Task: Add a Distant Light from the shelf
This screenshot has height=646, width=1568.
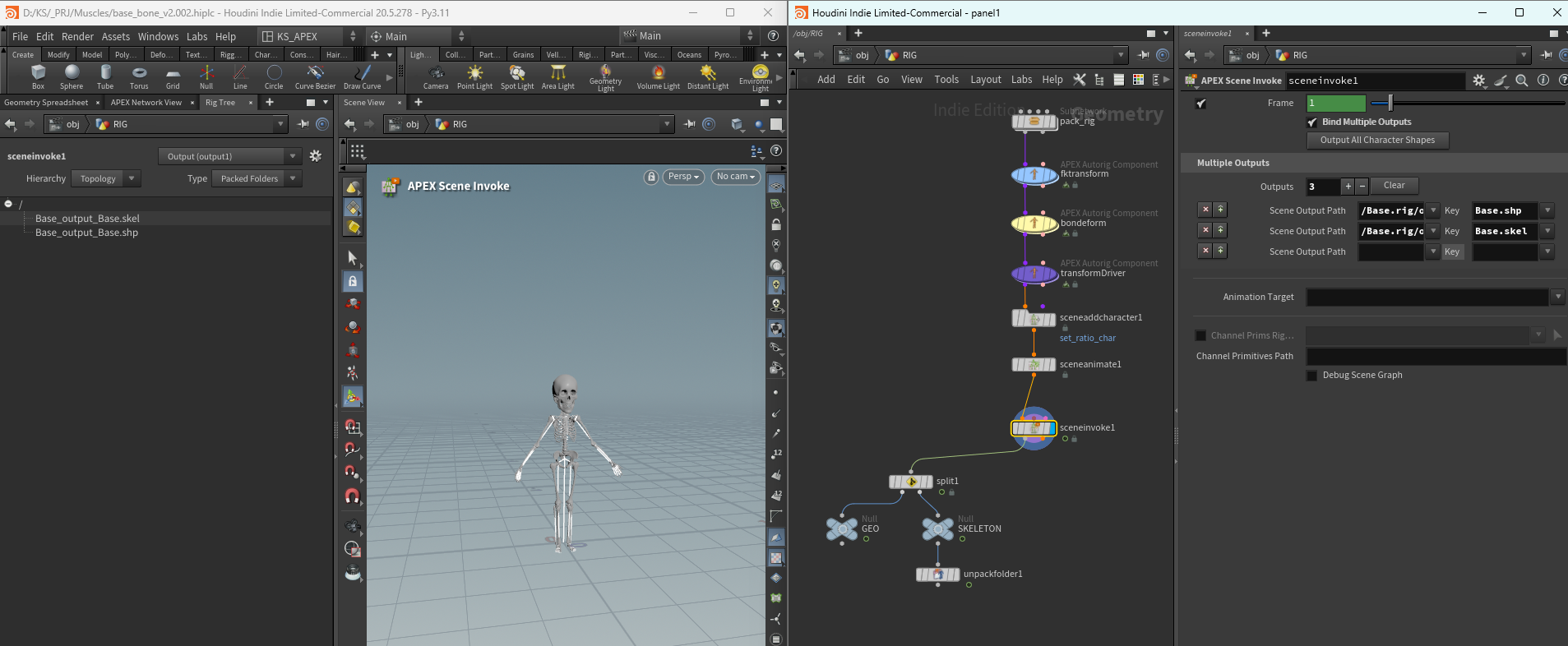Action: point(708,76)
